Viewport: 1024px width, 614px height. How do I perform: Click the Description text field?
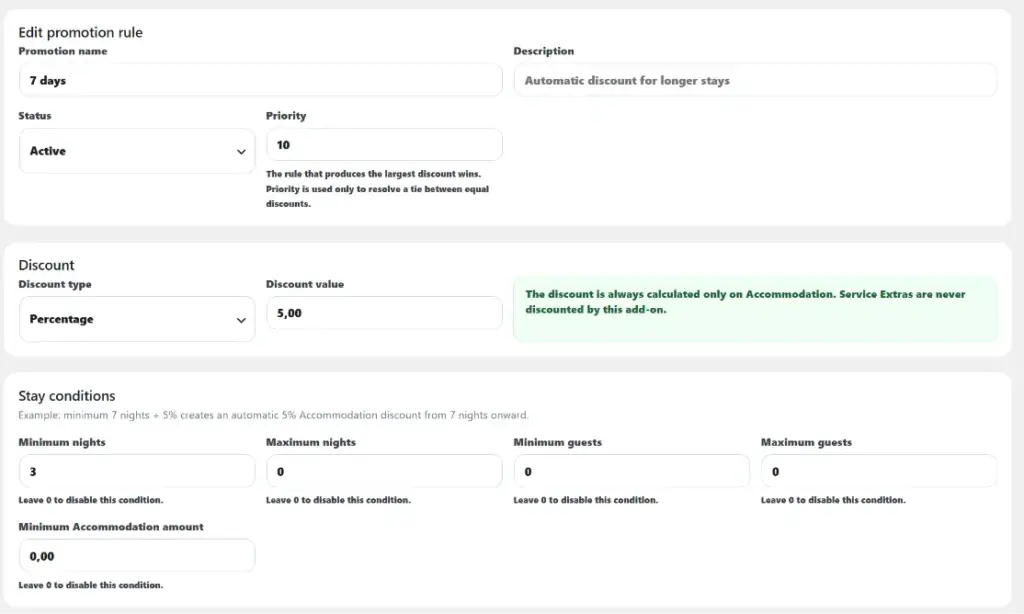click(755, 80)
